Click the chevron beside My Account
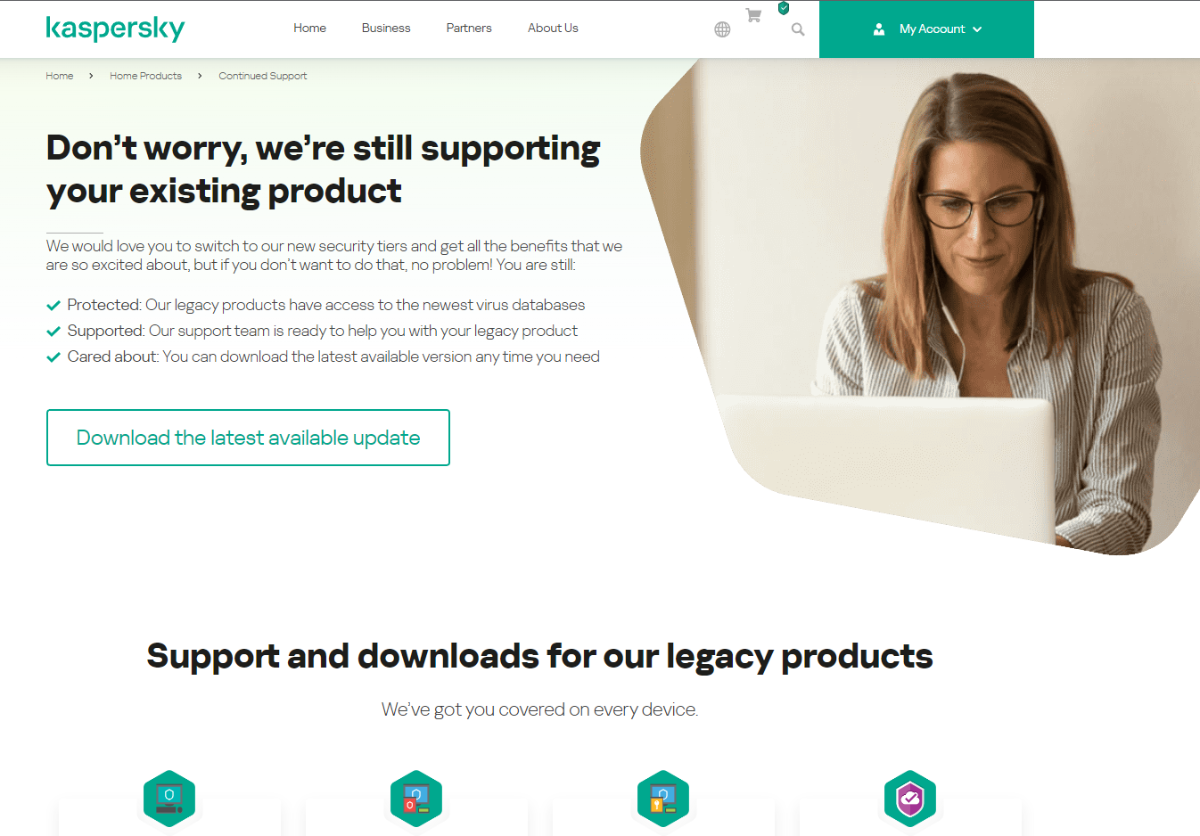This screenshot has width=1200, height=836. [x=977, y=29]
